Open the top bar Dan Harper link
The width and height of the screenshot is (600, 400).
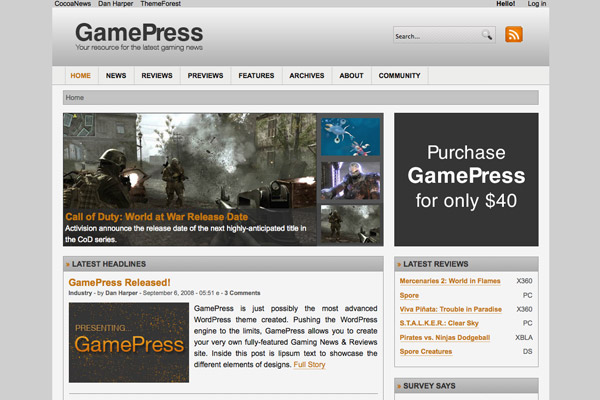click(x=116, y=3)
